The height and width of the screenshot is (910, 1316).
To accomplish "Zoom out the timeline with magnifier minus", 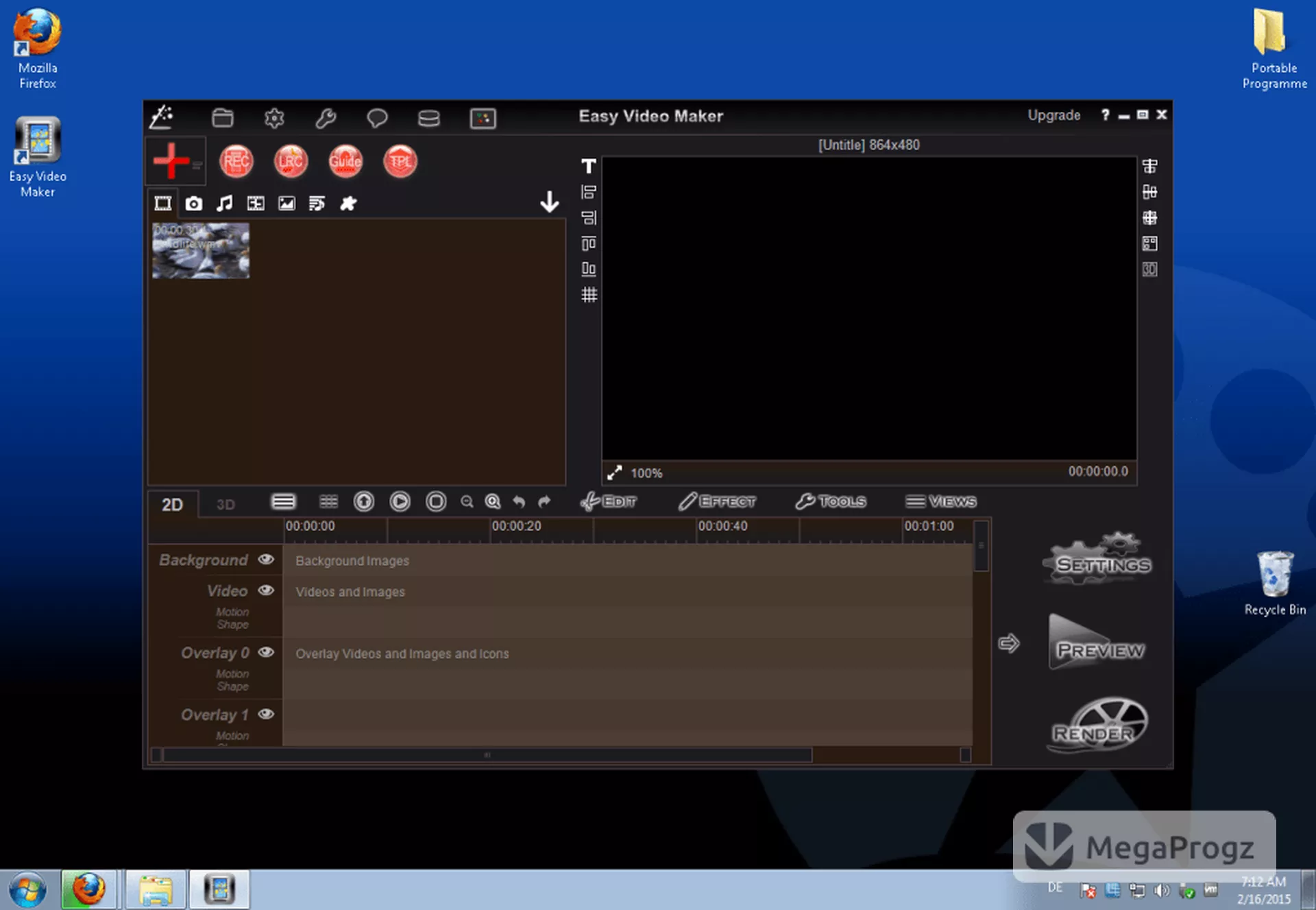I will [x=467, y=502].
